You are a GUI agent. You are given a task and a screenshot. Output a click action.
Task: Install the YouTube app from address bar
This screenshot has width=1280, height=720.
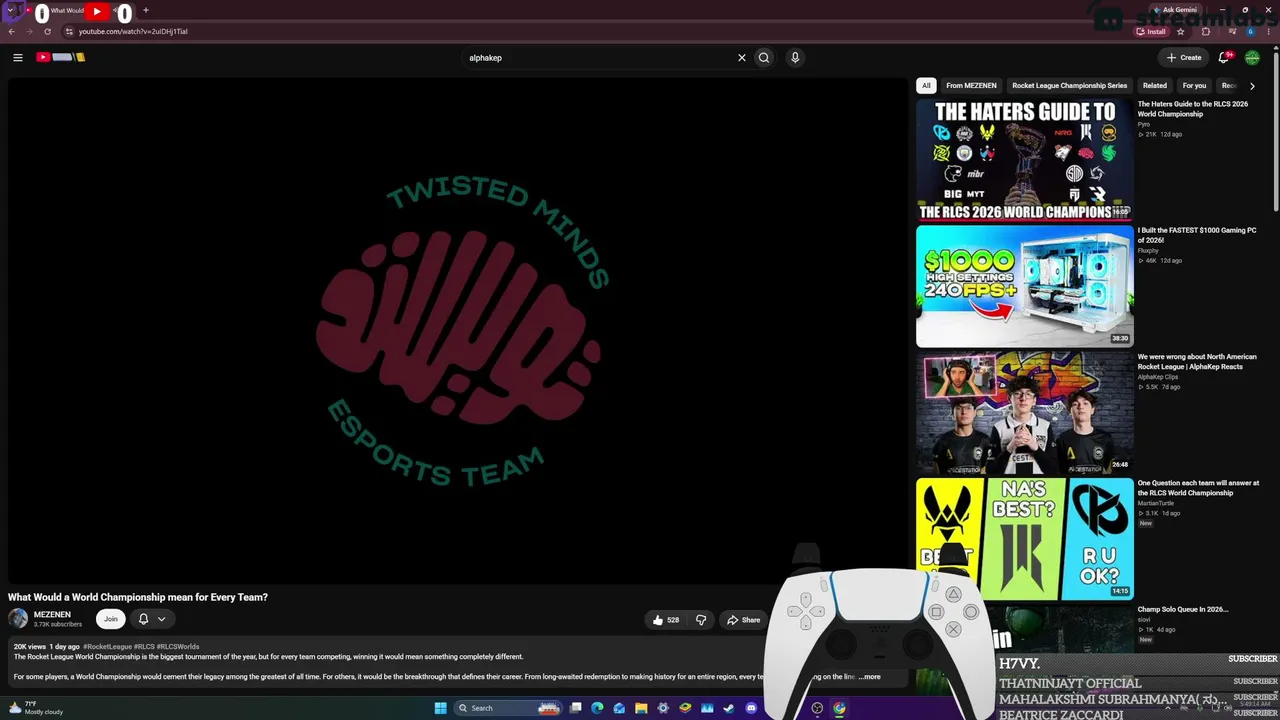pos(1151,31)
